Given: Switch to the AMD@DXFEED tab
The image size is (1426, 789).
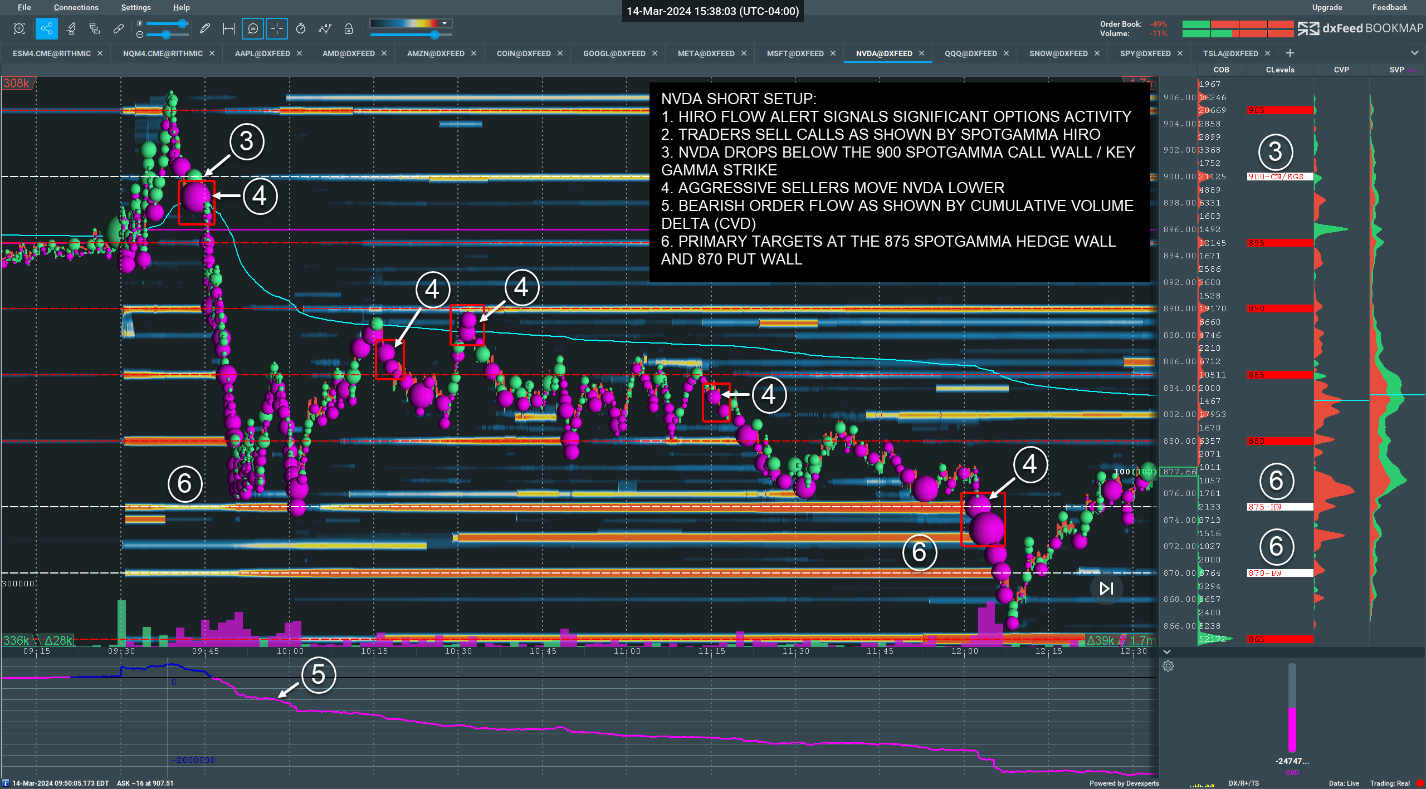Looking at the screenshot, I should [x=350, y=53].
